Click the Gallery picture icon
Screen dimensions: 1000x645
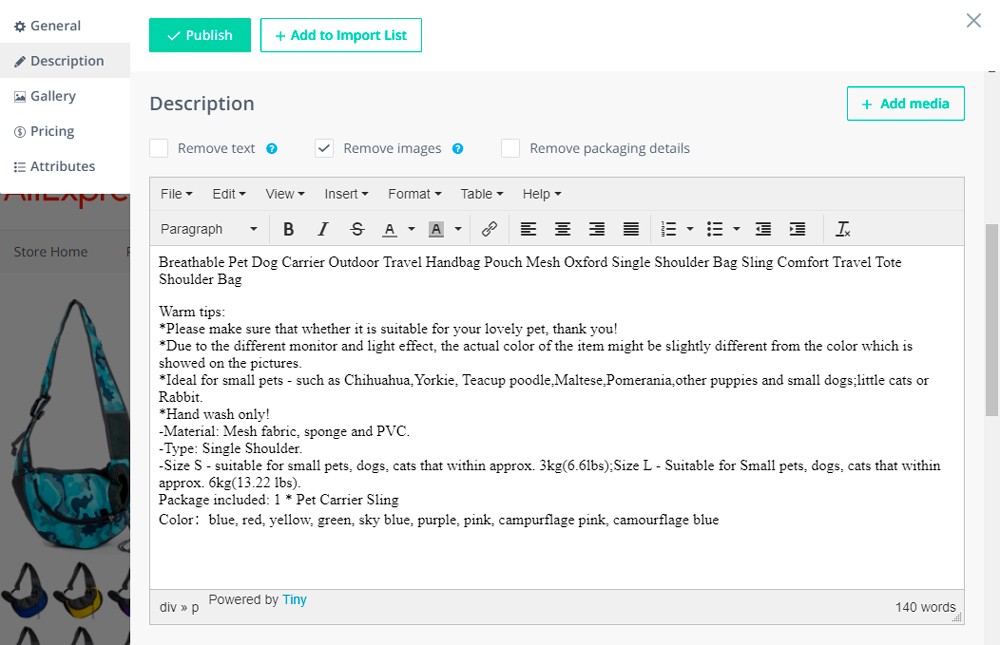[x=20, y=96]
